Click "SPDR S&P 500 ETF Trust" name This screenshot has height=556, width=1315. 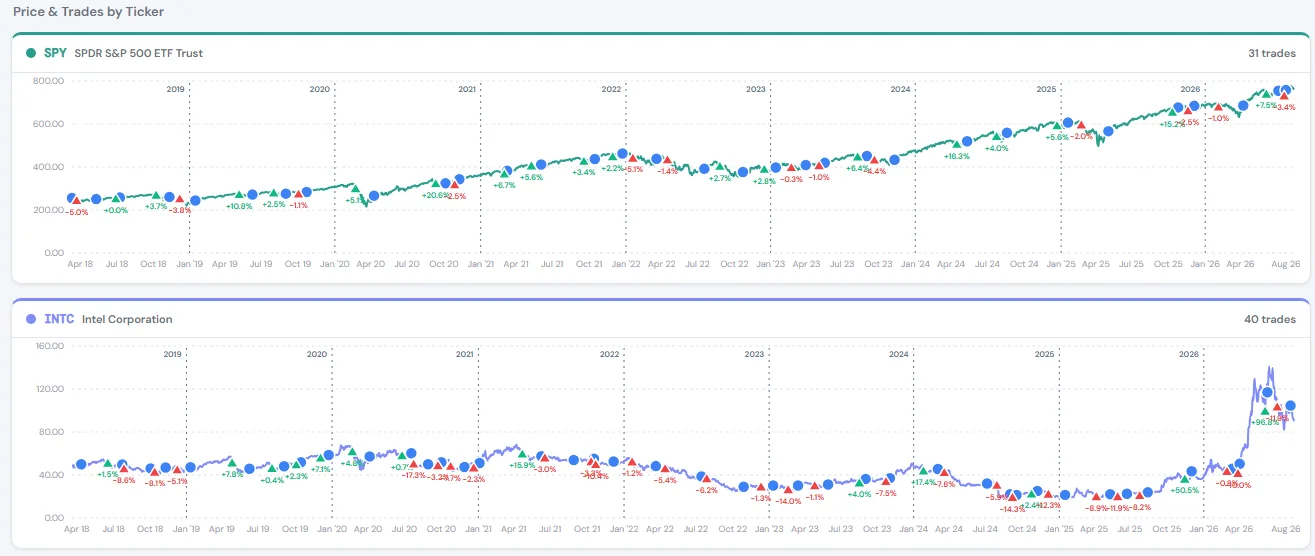(x=139, y=53)
